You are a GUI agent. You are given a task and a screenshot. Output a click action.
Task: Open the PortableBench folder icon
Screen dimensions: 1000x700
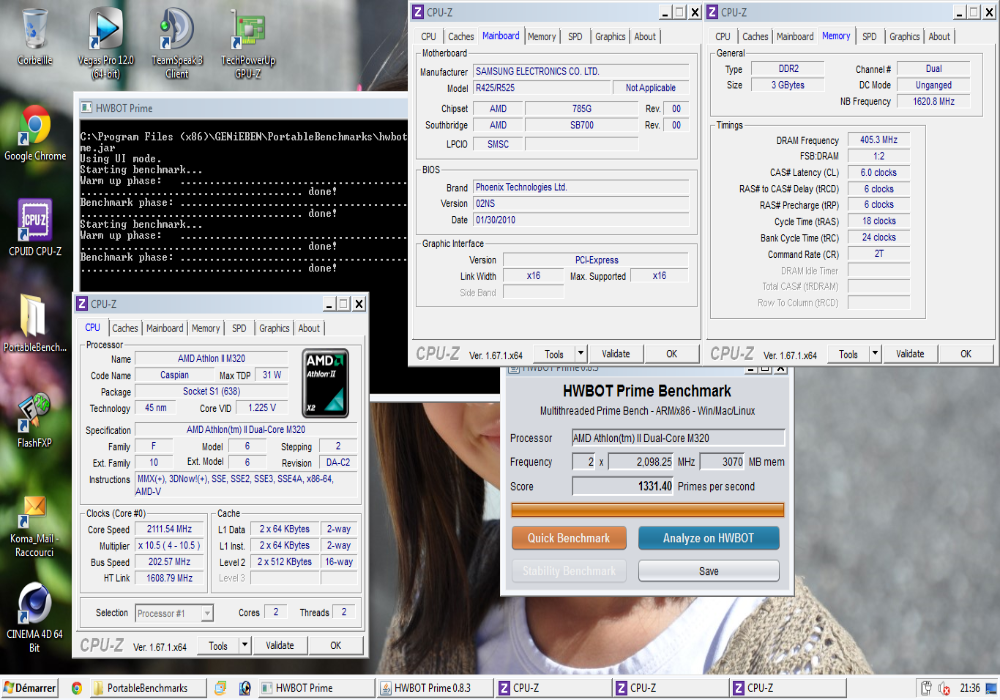coord(35,323)
